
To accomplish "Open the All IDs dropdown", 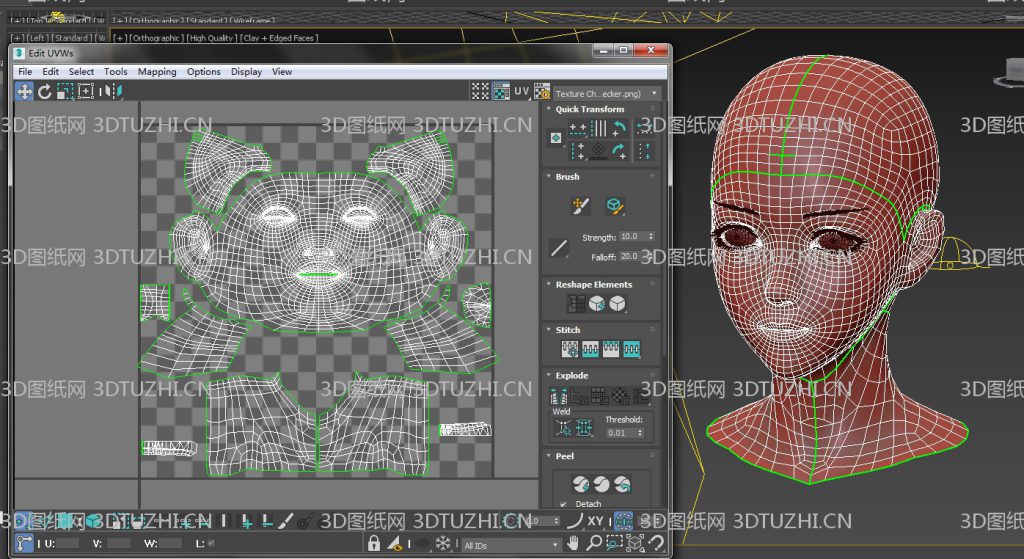I will point(508,545).
